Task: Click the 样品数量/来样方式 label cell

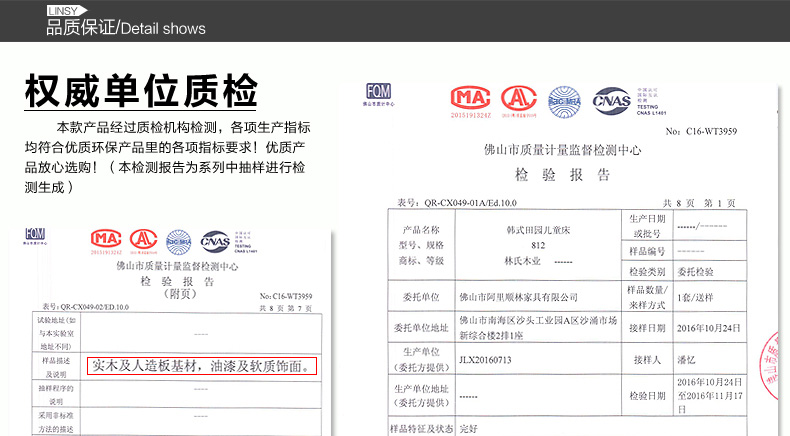Action: pos(647,297)
